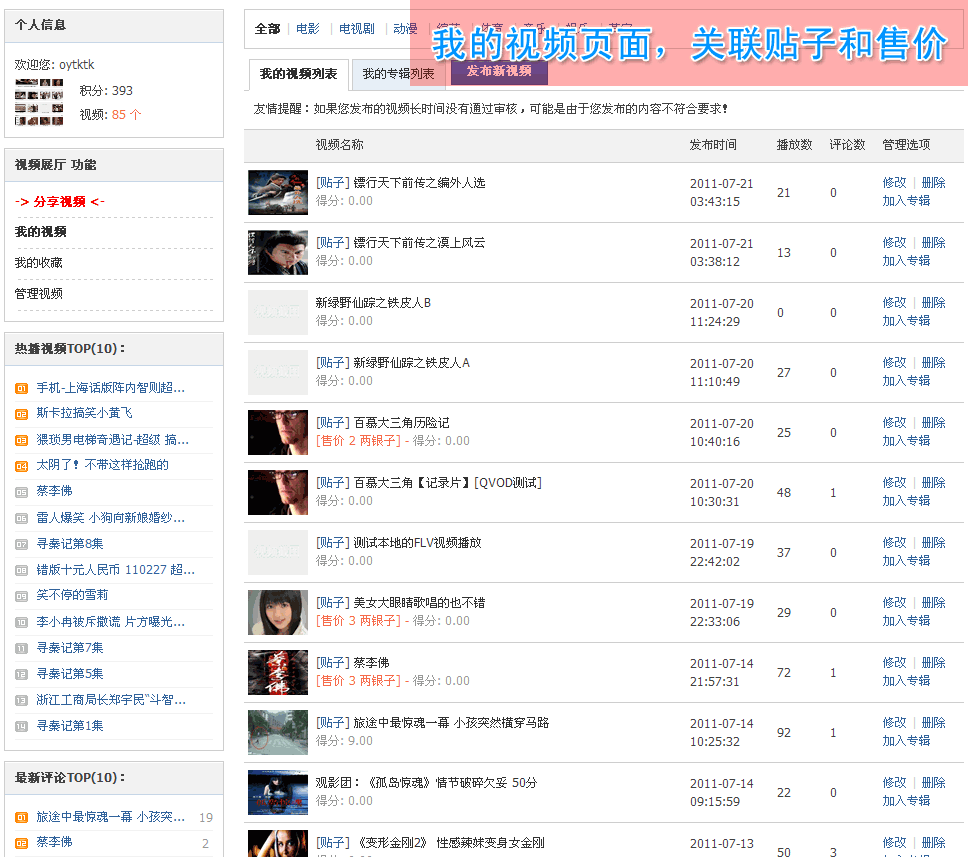Click rank 06 icon for 雷人爆笑
The width and height of the screenshot is (968, 857).
(x=22, y=518)
